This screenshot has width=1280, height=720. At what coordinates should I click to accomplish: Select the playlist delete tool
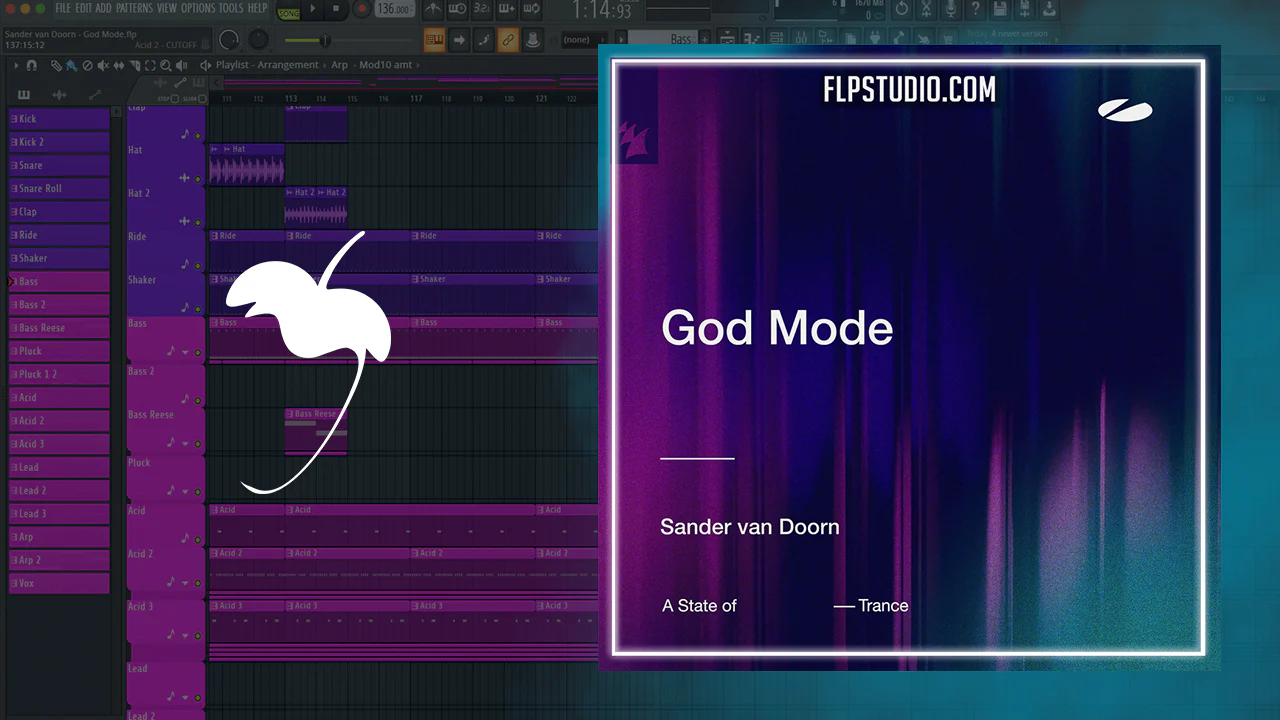tap(87, 65)
